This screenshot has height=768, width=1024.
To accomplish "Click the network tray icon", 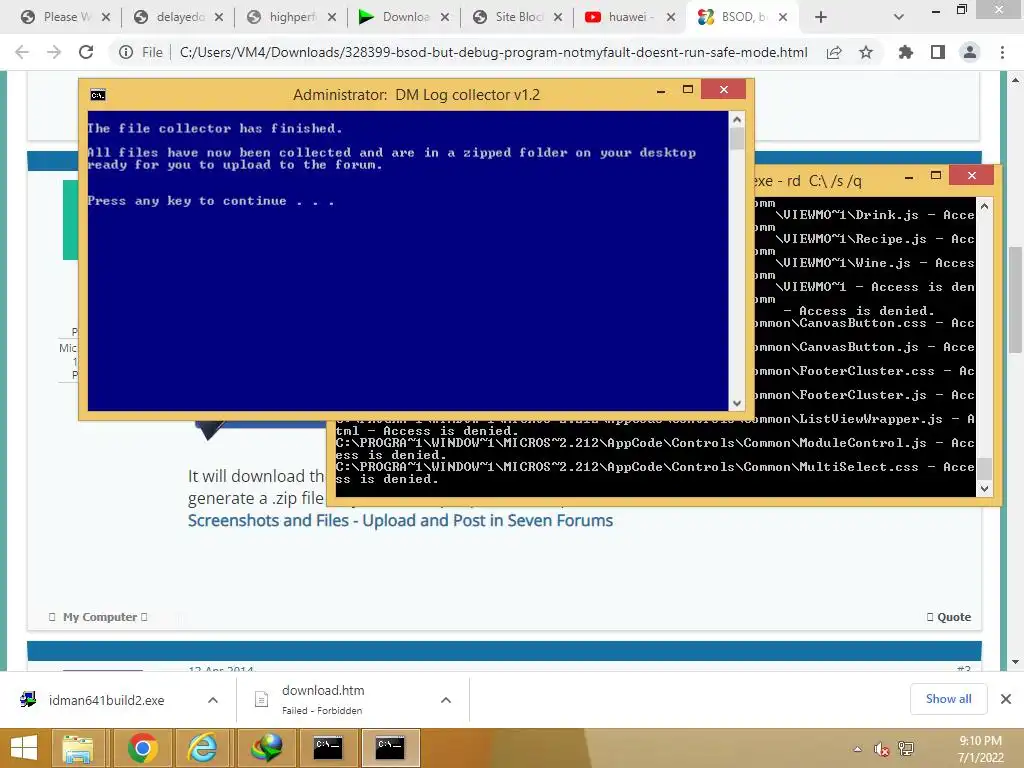I will tap(906, 749).
